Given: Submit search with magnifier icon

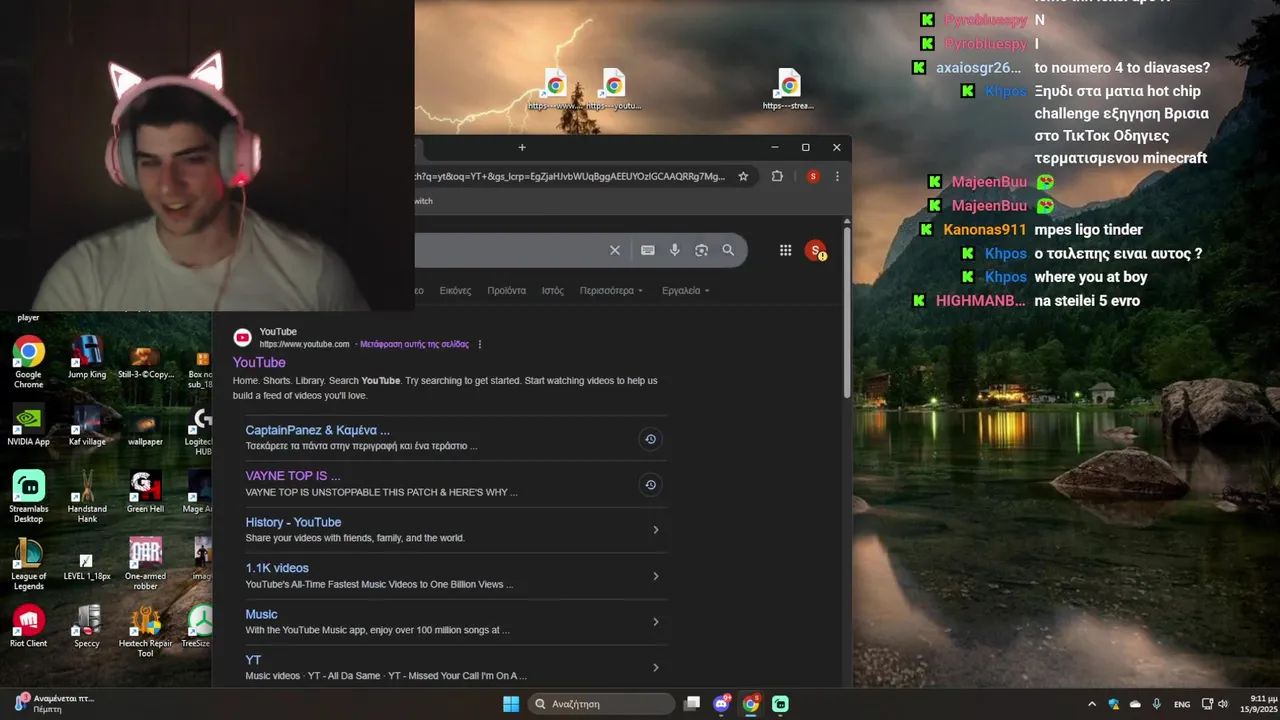Looking at the screenshot, I should [728, 250].
